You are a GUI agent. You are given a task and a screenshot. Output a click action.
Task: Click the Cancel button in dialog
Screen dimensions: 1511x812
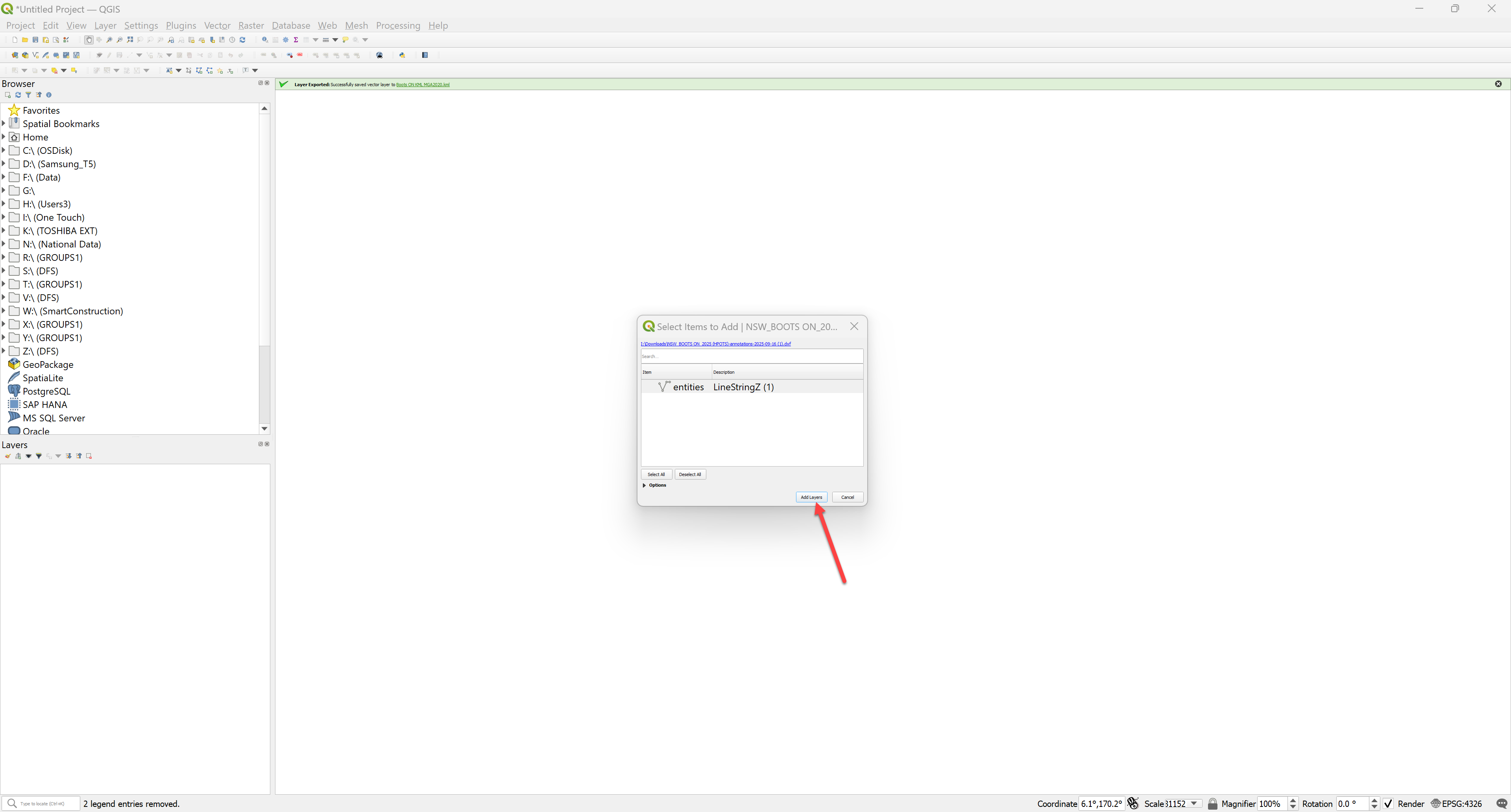[x=847, y=497]
